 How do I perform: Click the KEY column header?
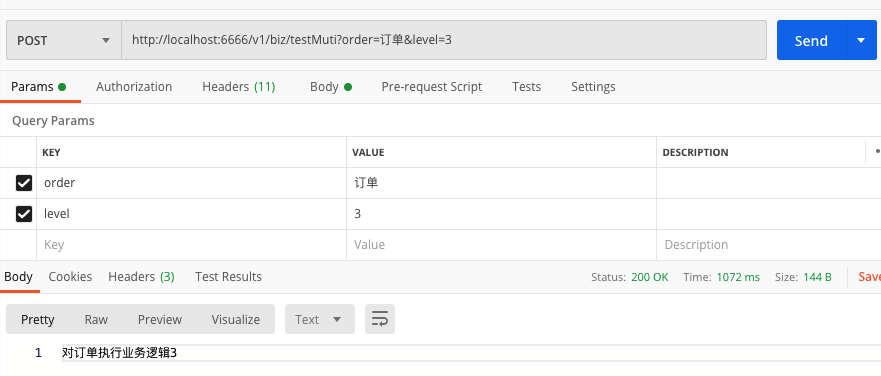pyautogui.click(x=51, y=152)
